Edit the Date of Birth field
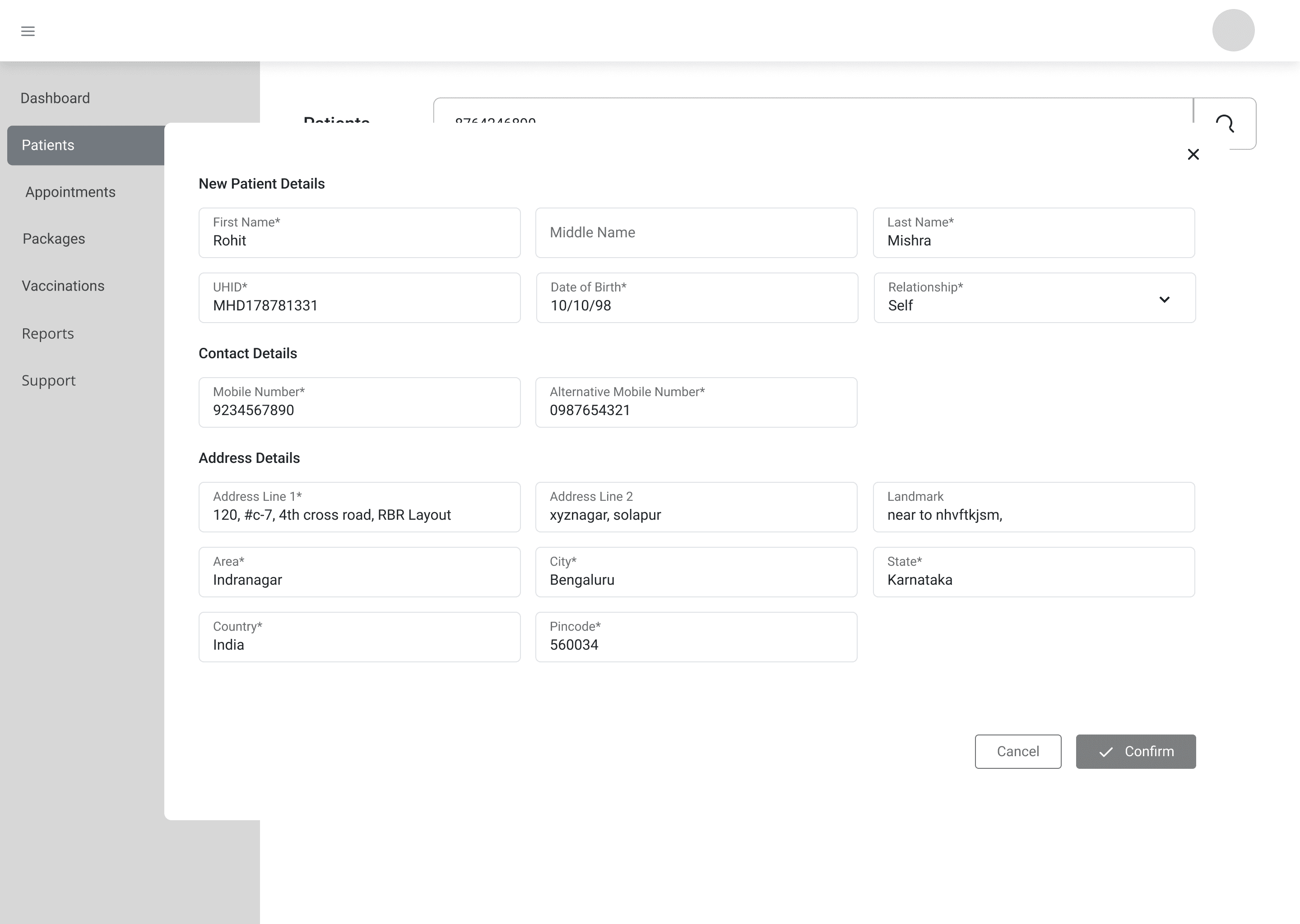Screen dimensions: 1300x924 [x=696, y=298]
